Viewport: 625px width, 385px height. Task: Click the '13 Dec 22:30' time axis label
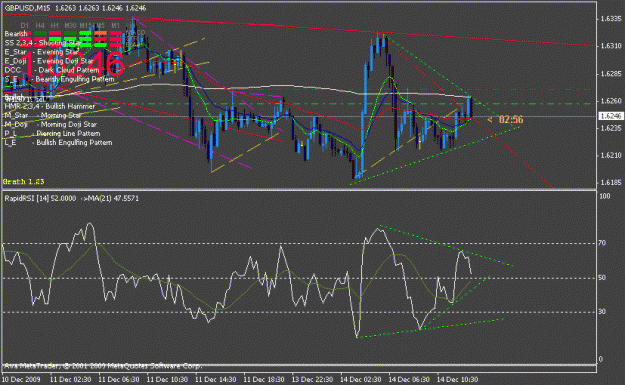[x=312, y=379]
